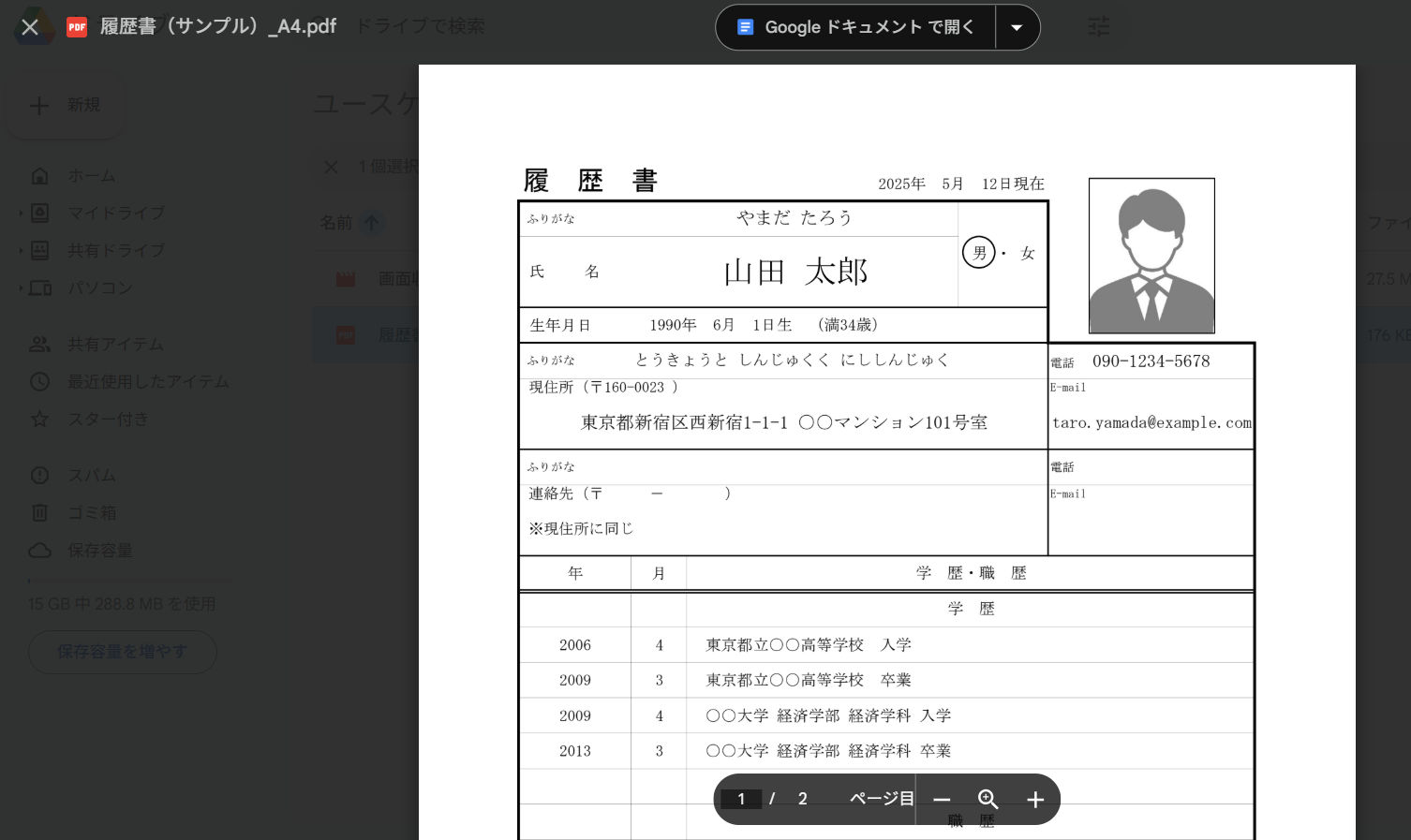Click the ゴミ箱 trash icon in sidebar
Image resolution: width=1411 pixels, height=840 pixels.
point(39,513)
